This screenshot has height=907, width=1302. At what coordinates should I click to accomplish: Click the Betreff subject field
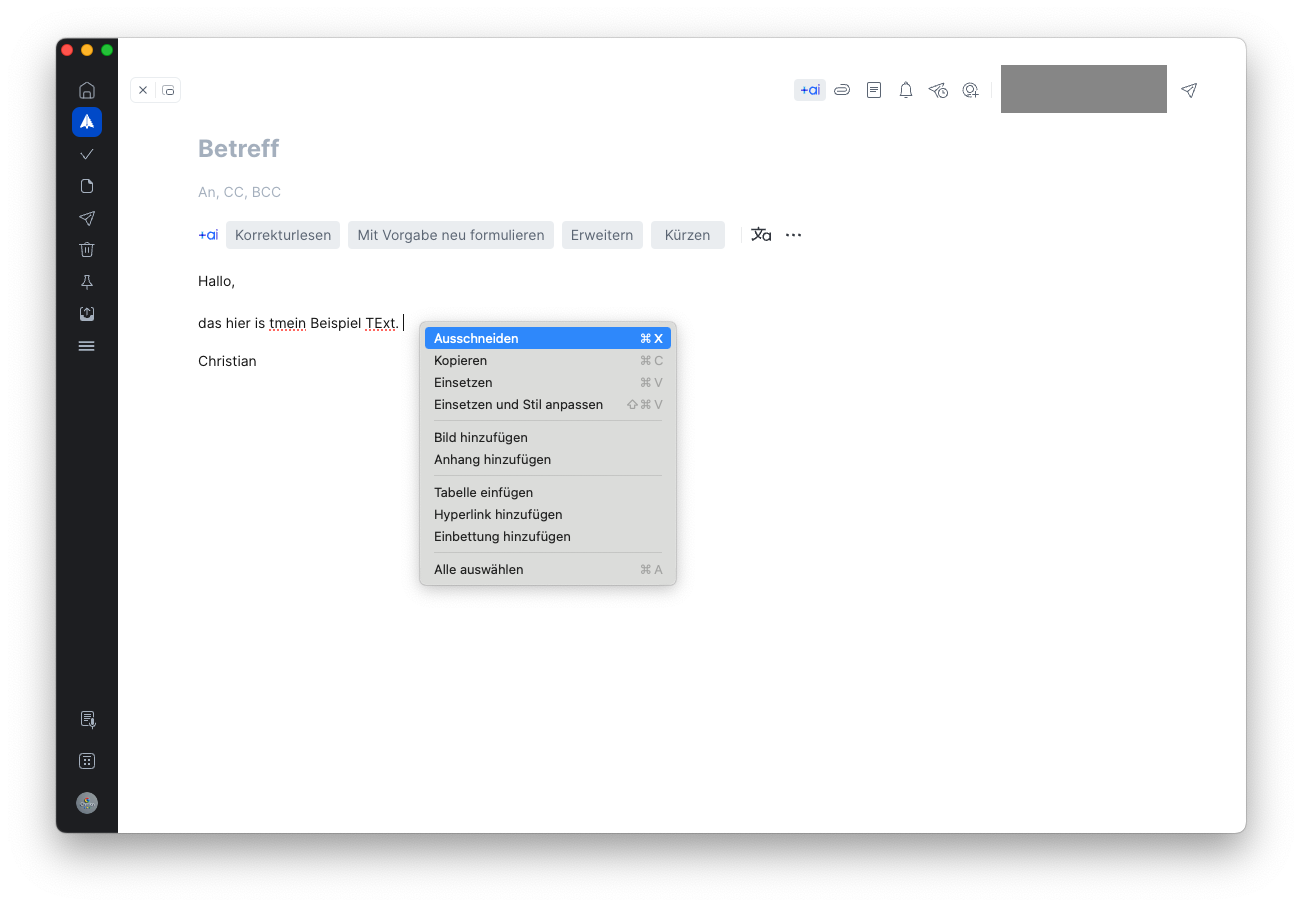[x=238, y=149]
